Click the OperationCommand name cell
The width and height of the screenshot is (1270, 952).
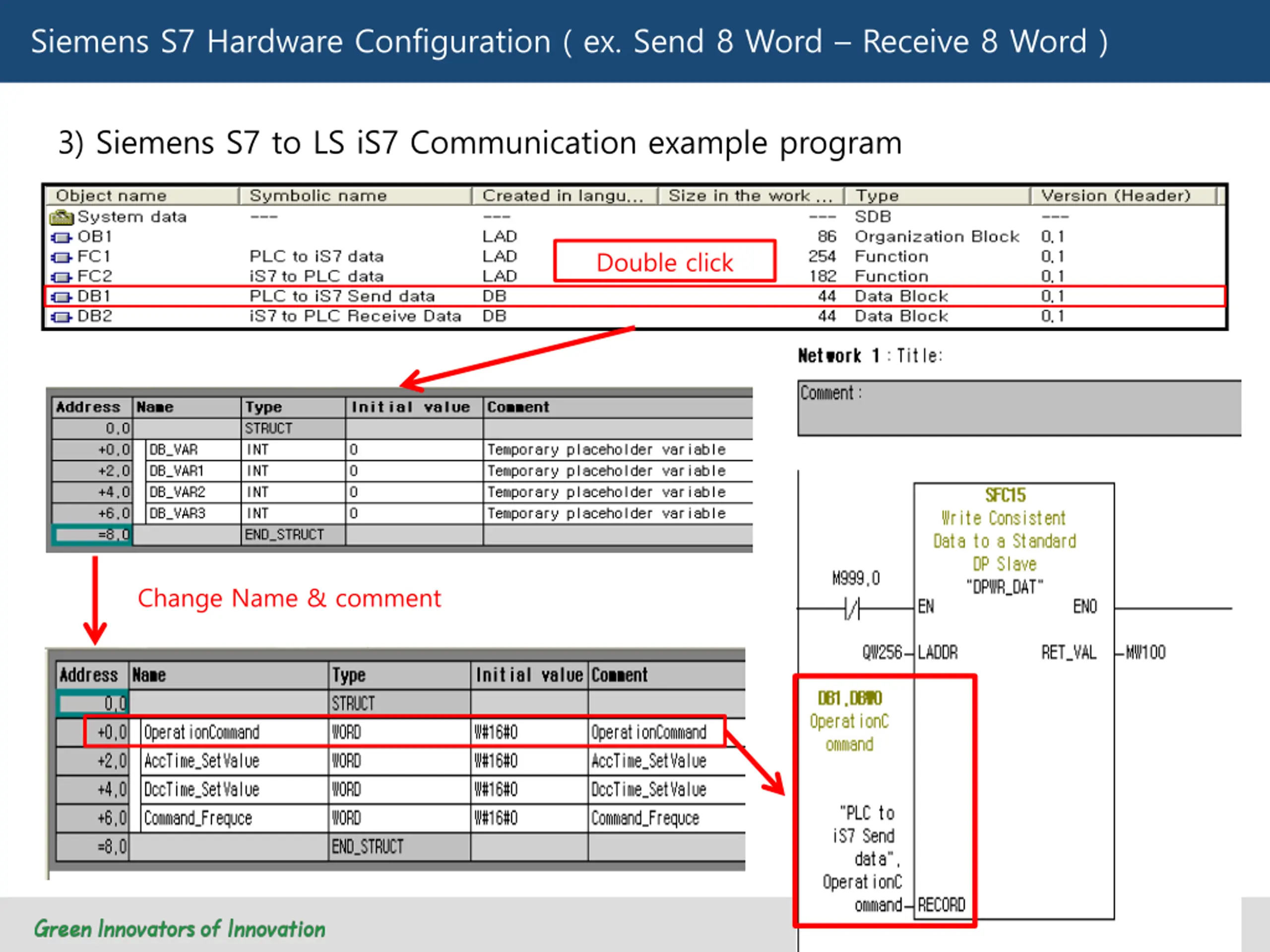coord(234,732)
